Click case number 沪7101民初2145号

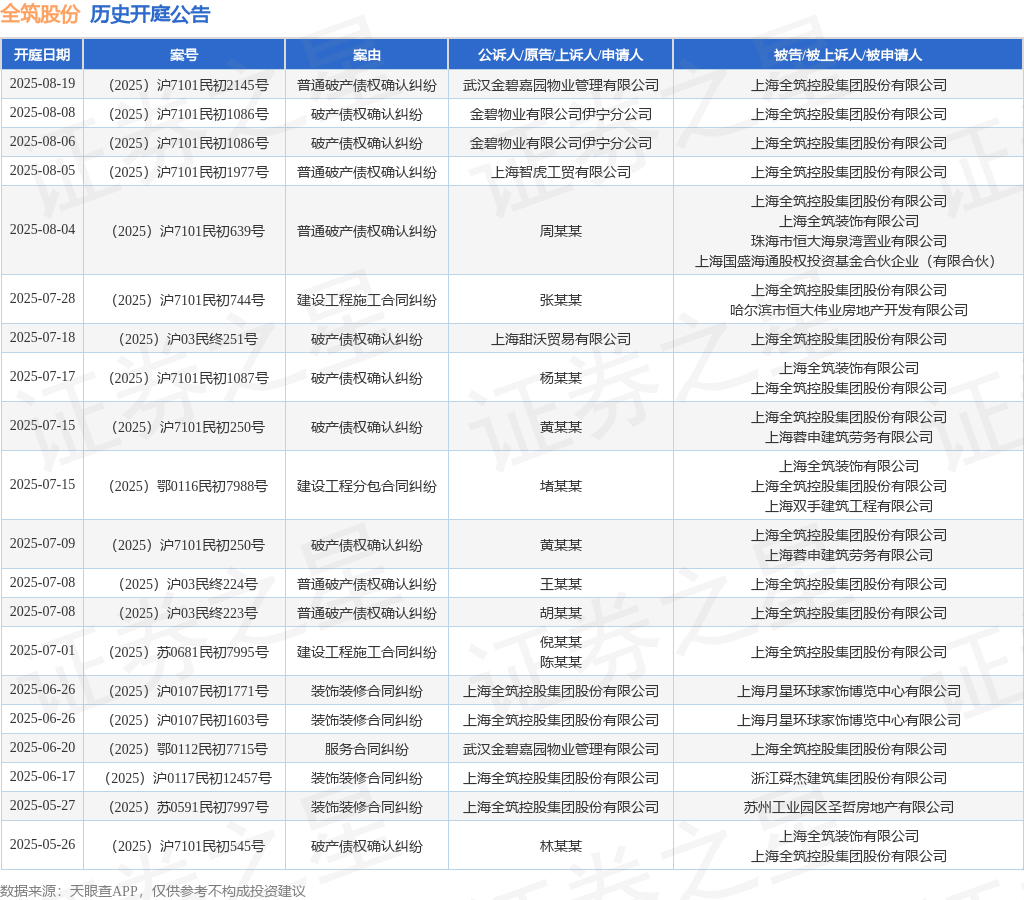tap(189, 85)
